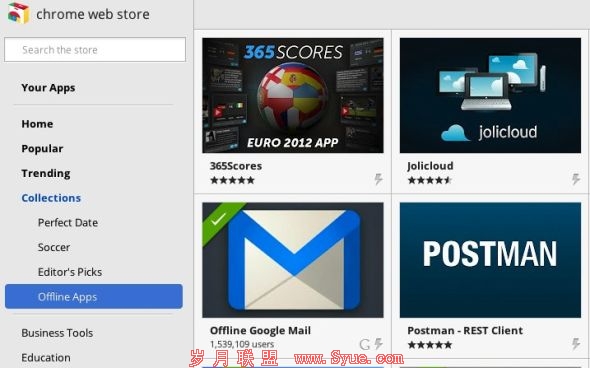
Task: Click inside the Search the store field
Action: tap(95, 50)
